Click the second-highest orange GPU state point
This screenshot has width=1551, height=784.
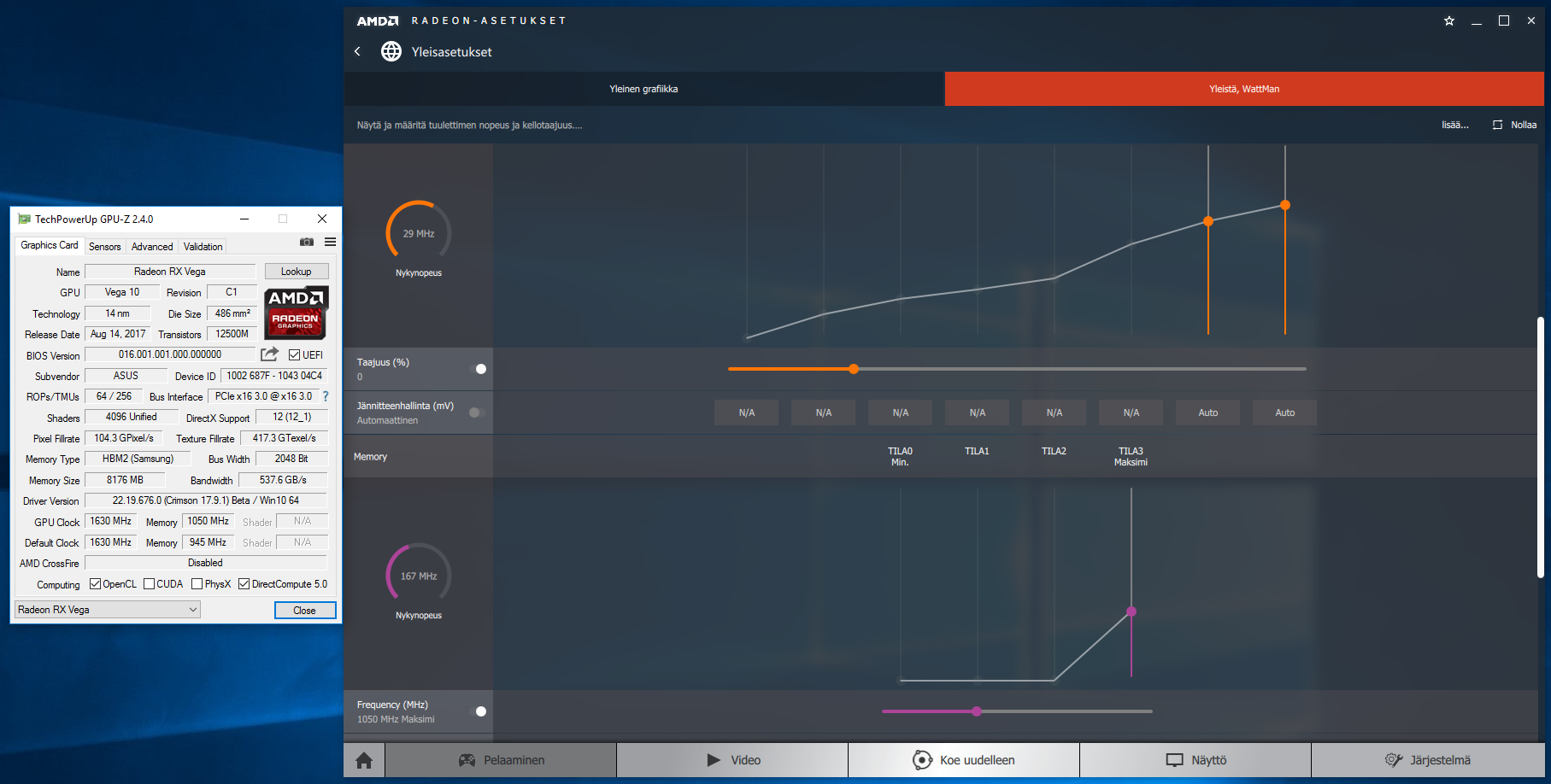click(x=1208, y=221)
